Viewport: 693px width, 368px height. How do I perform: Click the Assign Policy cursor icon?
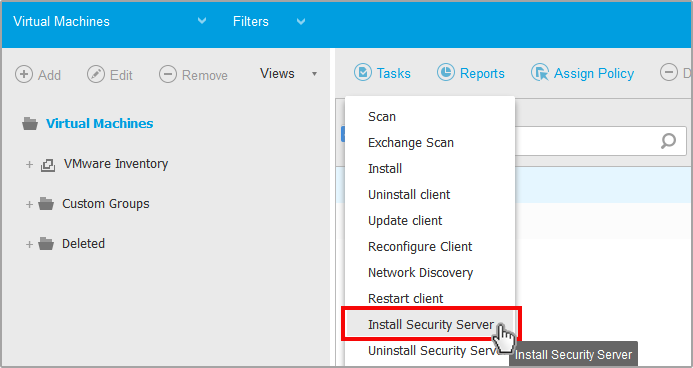click(540, 72)
